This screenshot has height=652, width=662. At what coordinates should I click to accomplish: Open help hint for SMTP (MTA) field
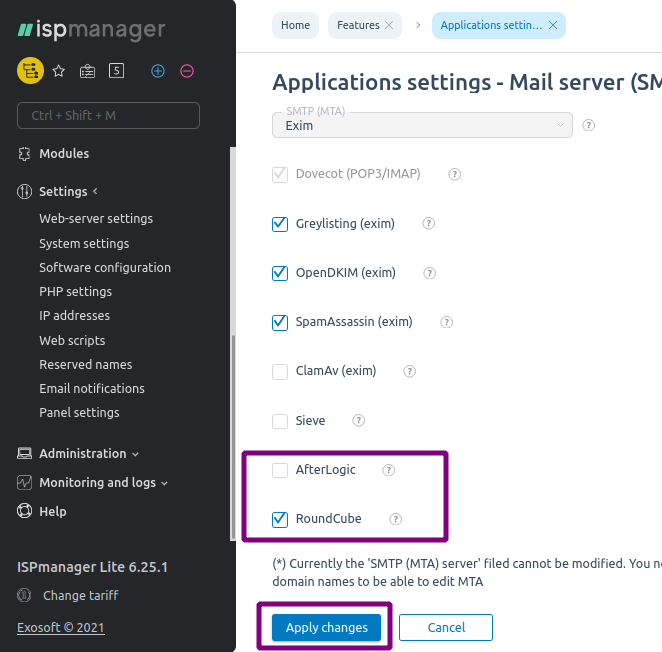click(x=589, y=125)
